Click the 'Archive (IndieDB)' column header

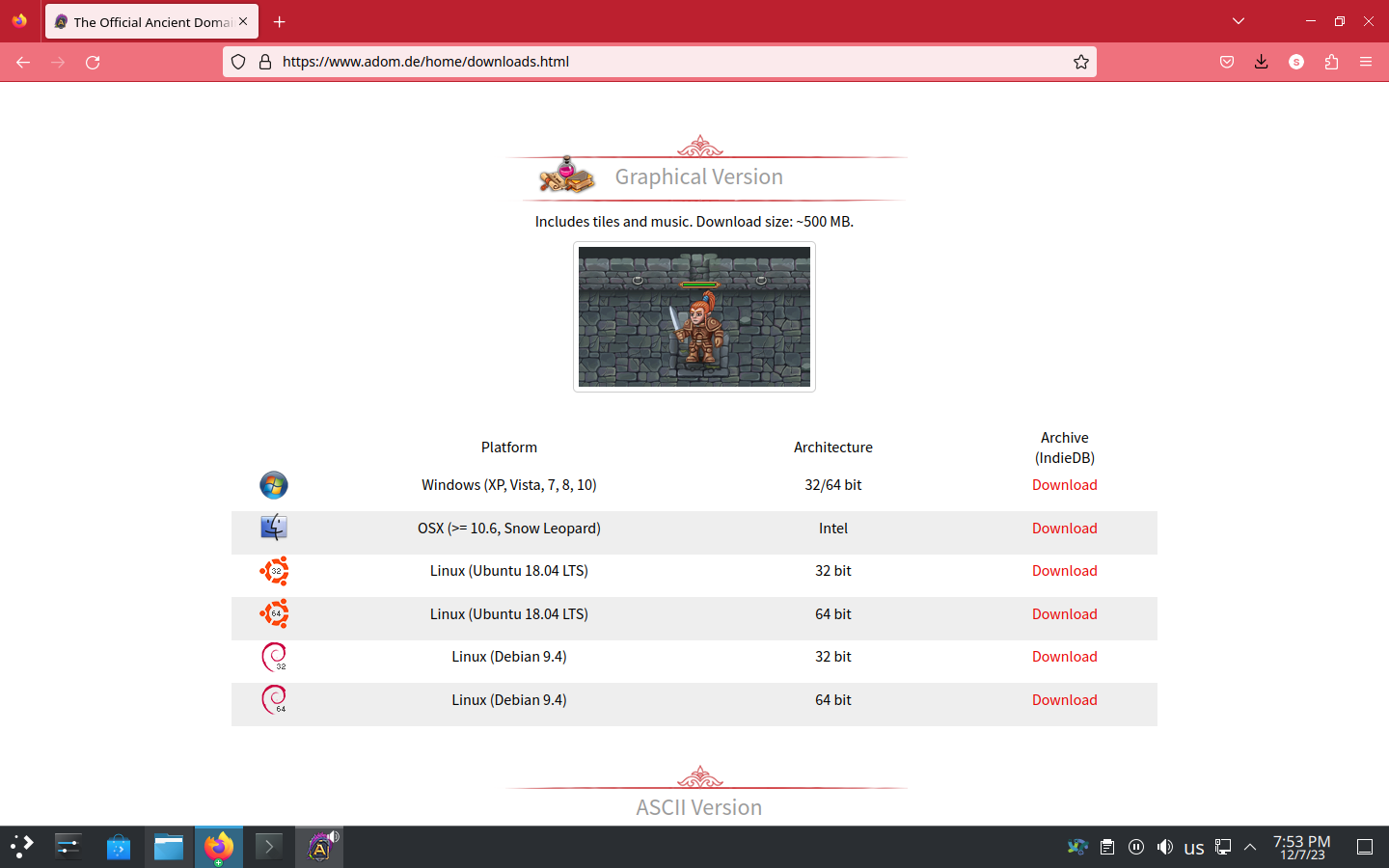coord(1065,448)
